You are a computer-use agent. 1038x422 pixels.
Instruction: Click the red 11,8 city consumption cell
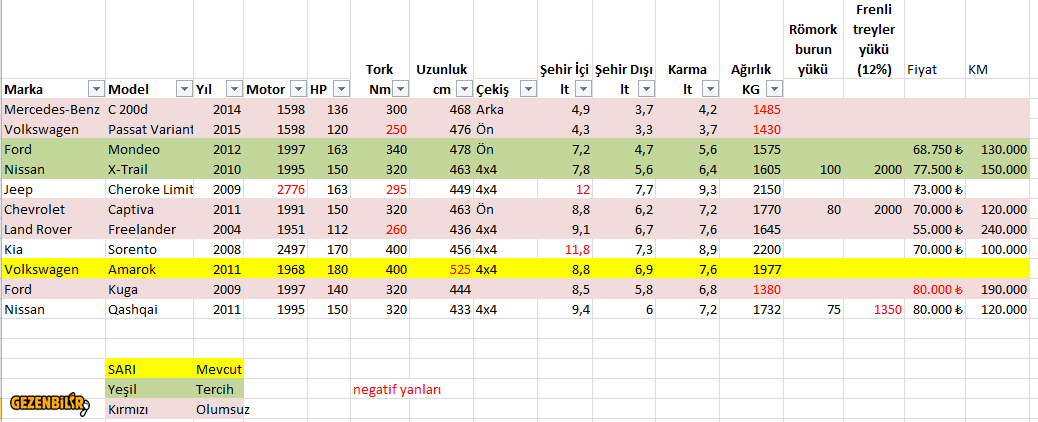pos(565,250)
